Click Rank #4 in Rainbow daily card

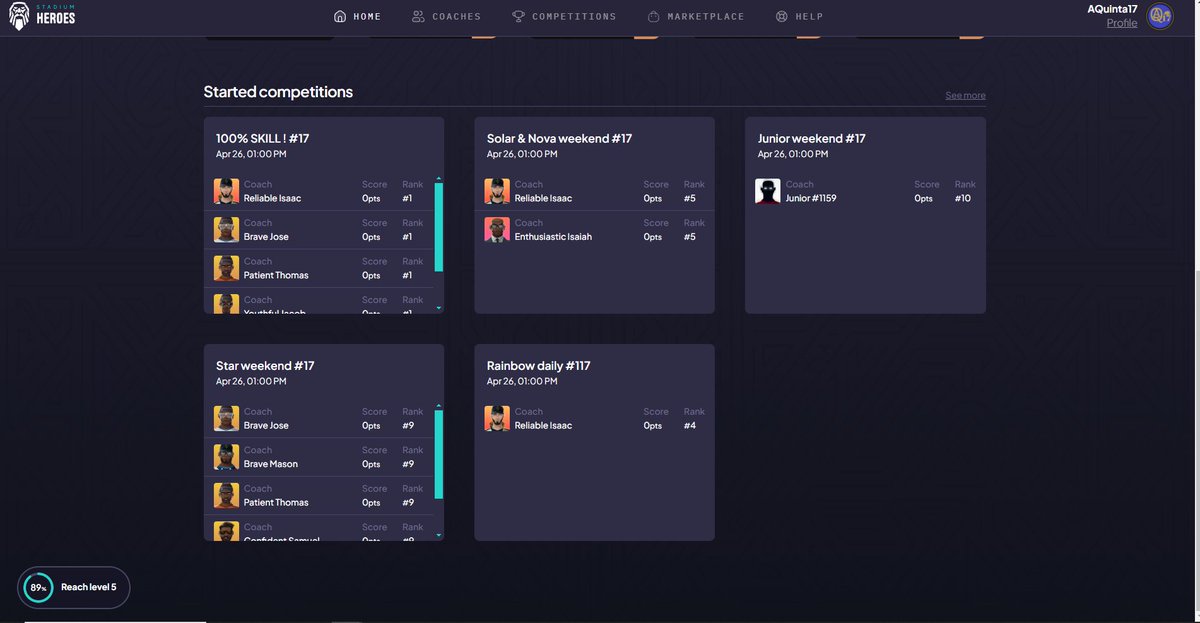point(690,425)
